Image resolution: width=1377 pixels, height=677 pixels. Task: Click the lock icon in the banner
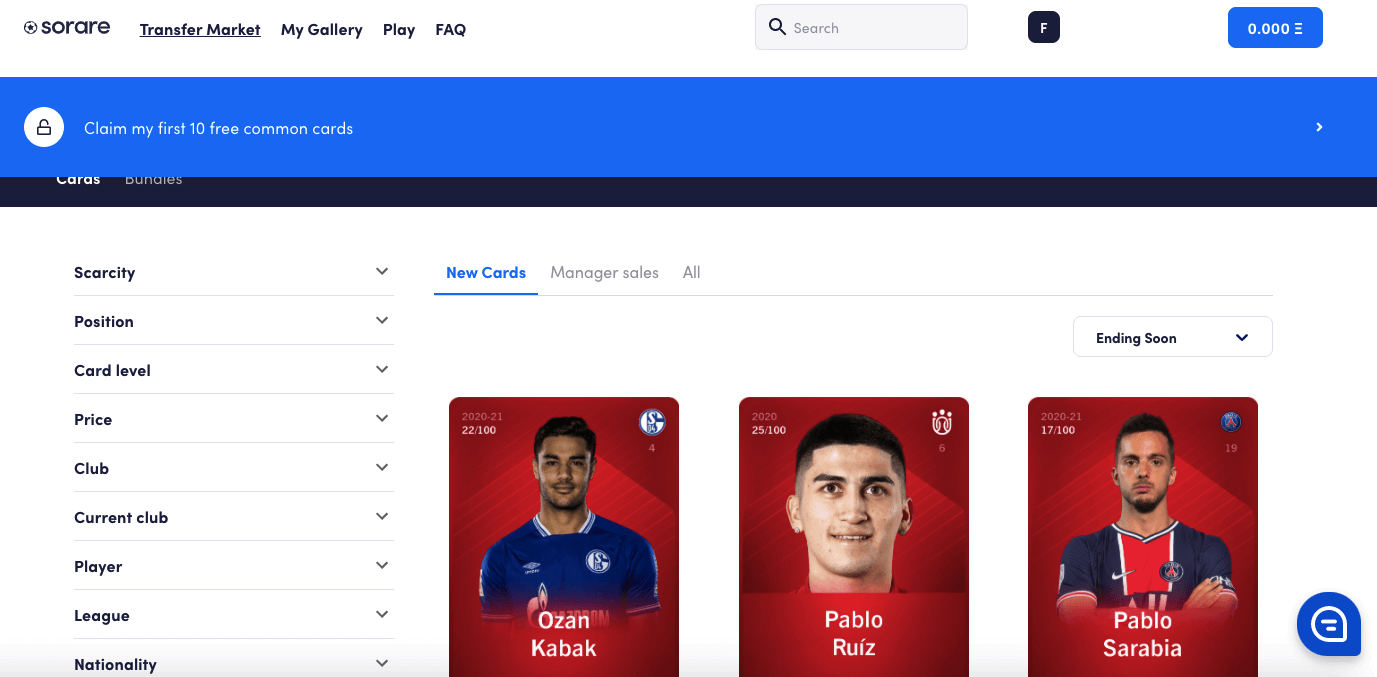tap(44, 127)
